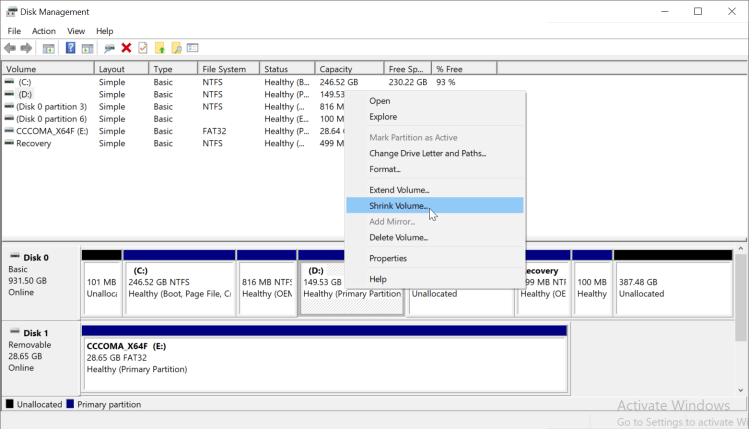Screen dimensions: 749x429
Task: Click the drive icon beside Recovery volume row
Action: tap(9, 143)
